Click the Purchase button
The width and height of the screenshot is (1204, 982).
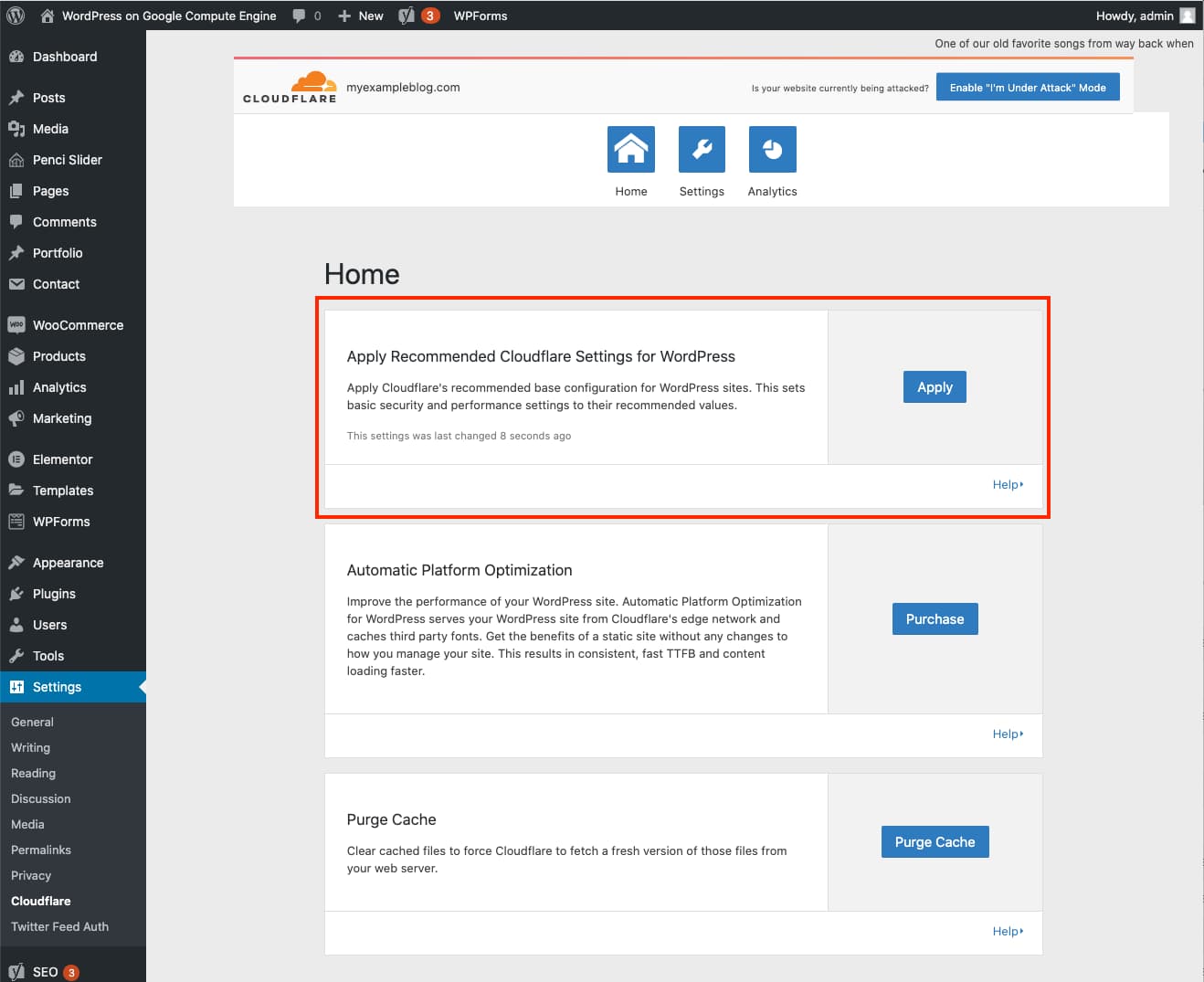point(935,619)
